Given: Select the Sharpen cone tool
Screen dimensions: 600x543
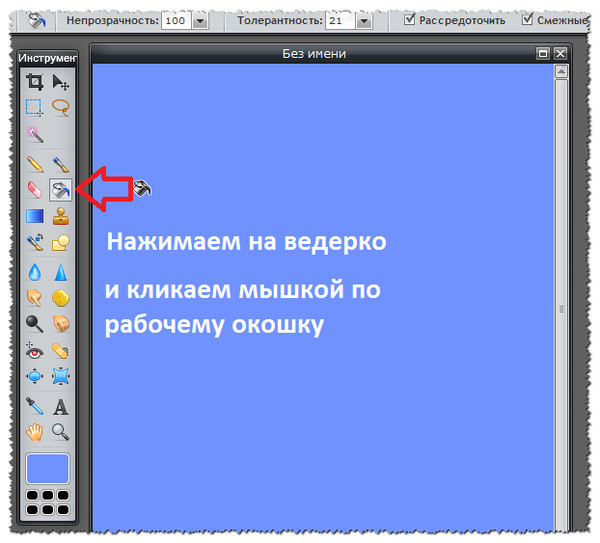Looking at the screenshot, I should pos(60,273).
